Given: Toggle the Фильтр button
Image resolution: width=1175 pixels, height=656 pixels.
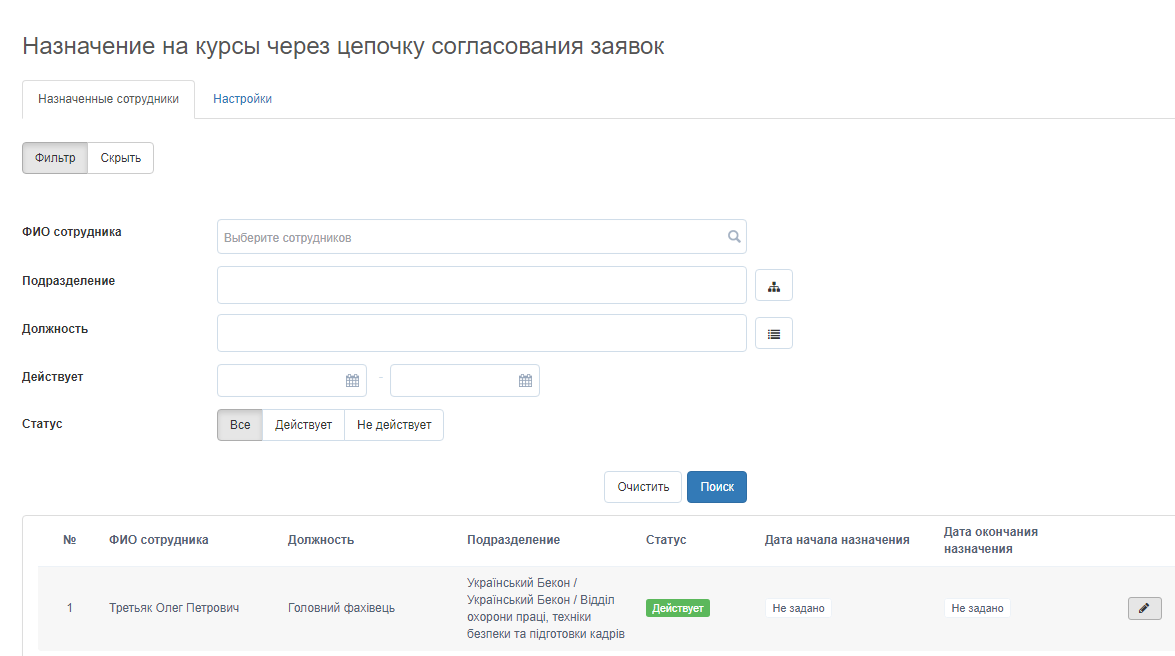Looking at the screenshot, I should (55, 158).
